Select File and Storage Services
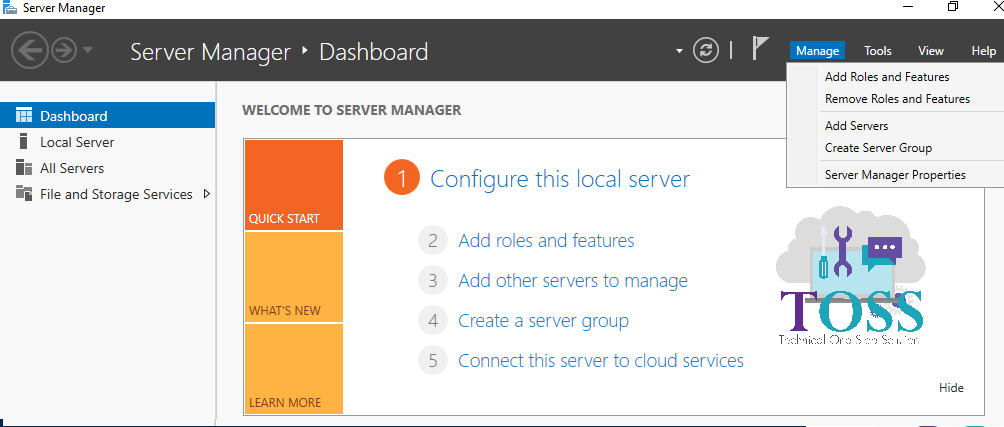The image size is (1004, 427). [x=108, y=194]
